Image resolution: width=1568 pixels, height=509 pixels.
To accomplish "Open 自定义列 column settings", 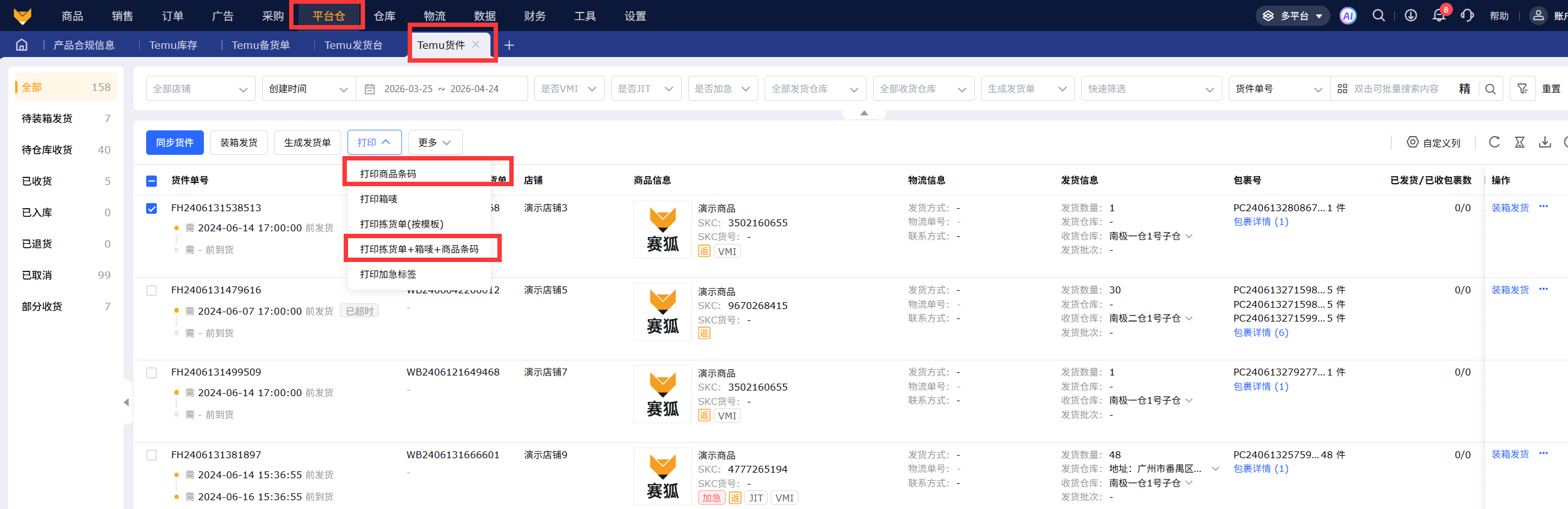I will [x=1434, y=142].
